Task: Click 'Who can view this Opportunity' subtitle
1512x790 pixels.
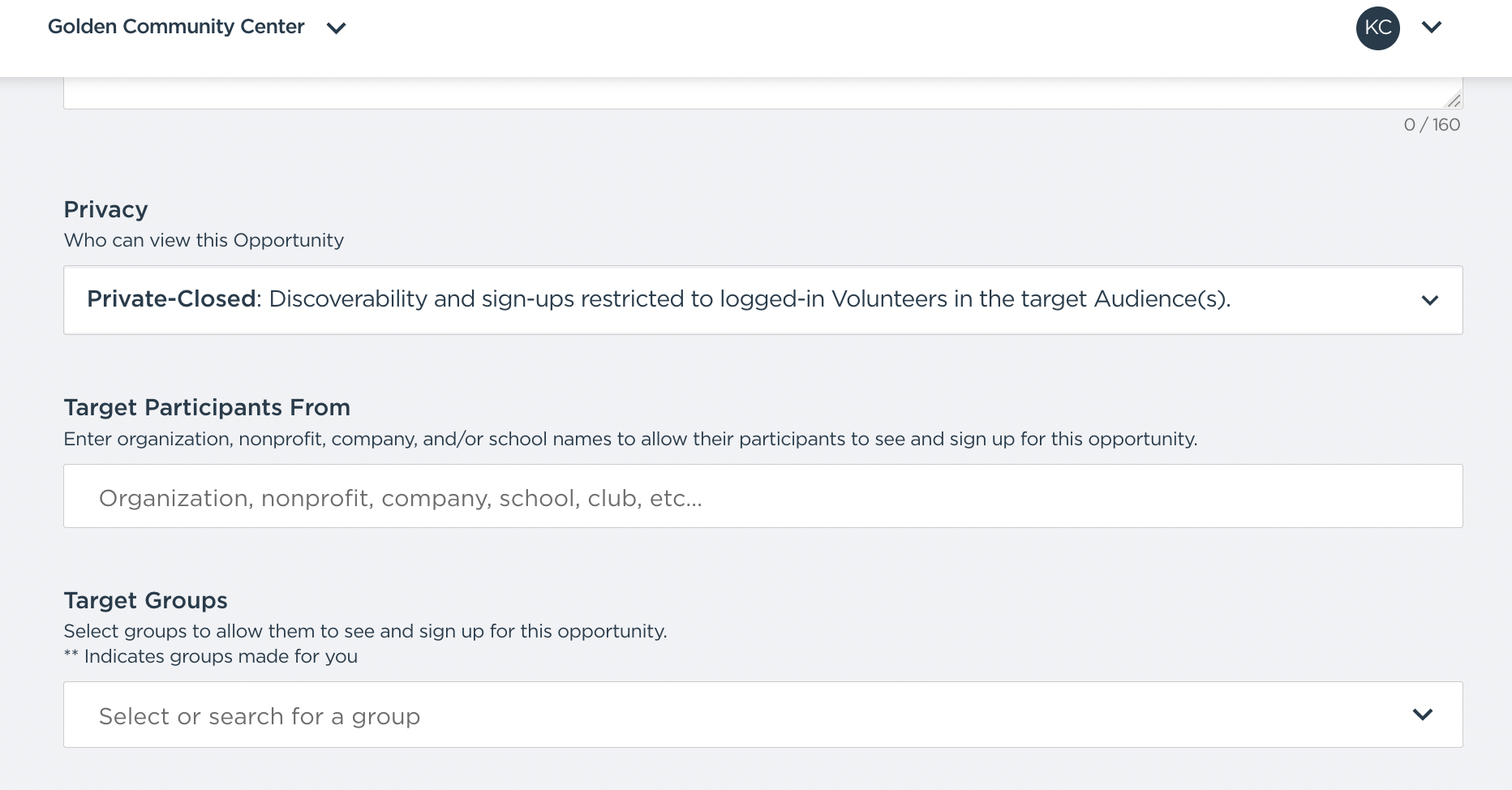Action: 204,240
